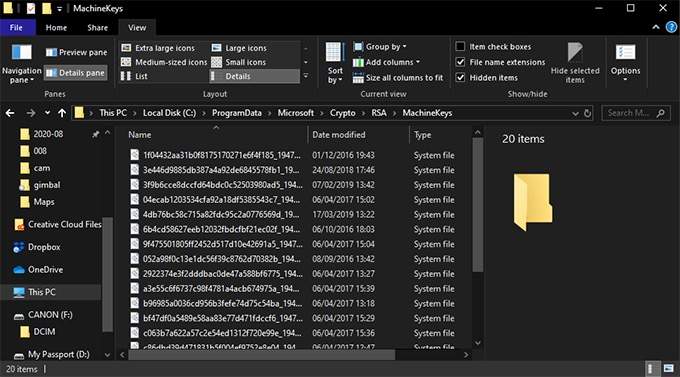Open the Sort by menu
Screen dimensions: 680x377
334,63
